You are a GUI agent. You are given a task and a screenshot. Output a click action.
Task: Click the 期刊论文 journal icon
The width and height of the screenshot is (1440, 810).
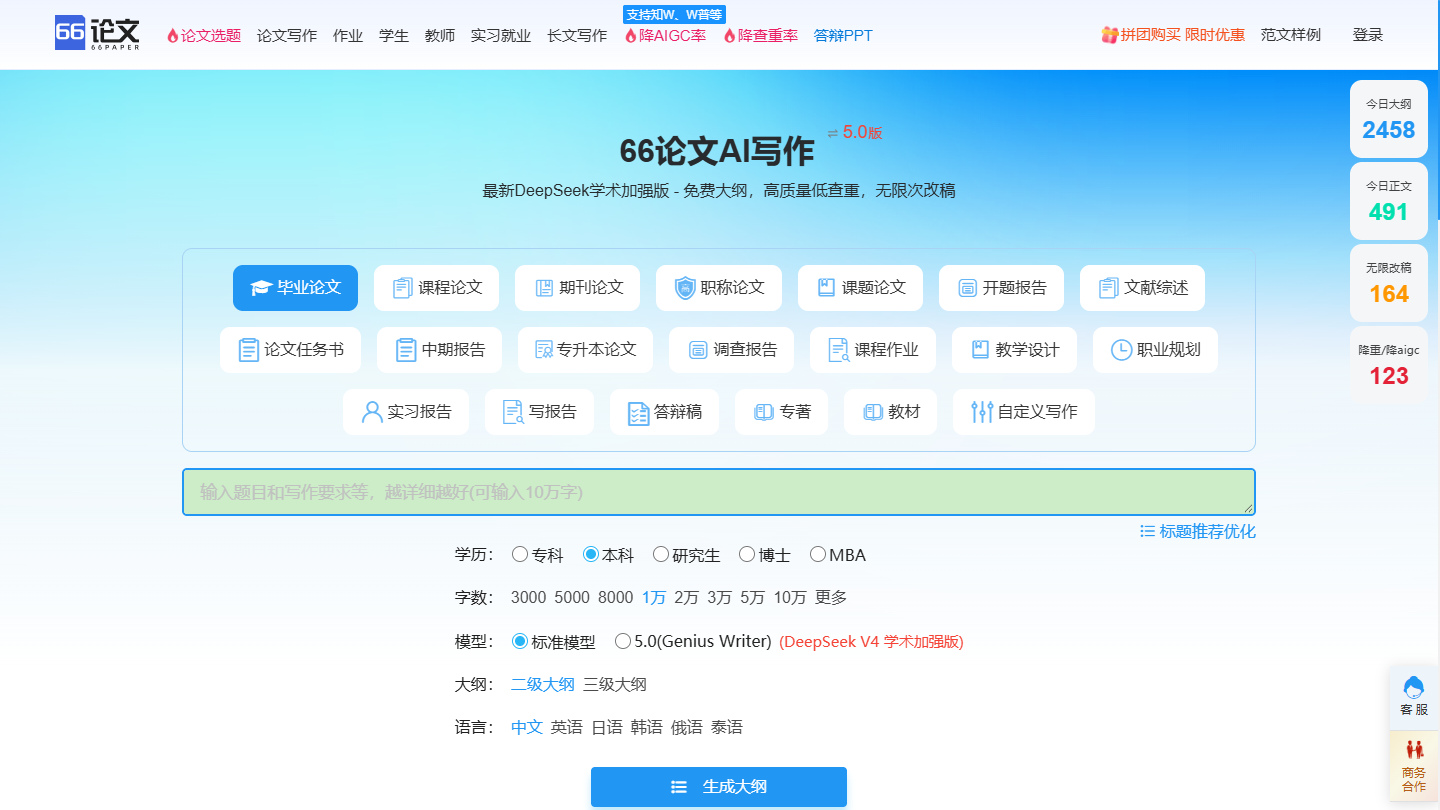coord(544,288)
